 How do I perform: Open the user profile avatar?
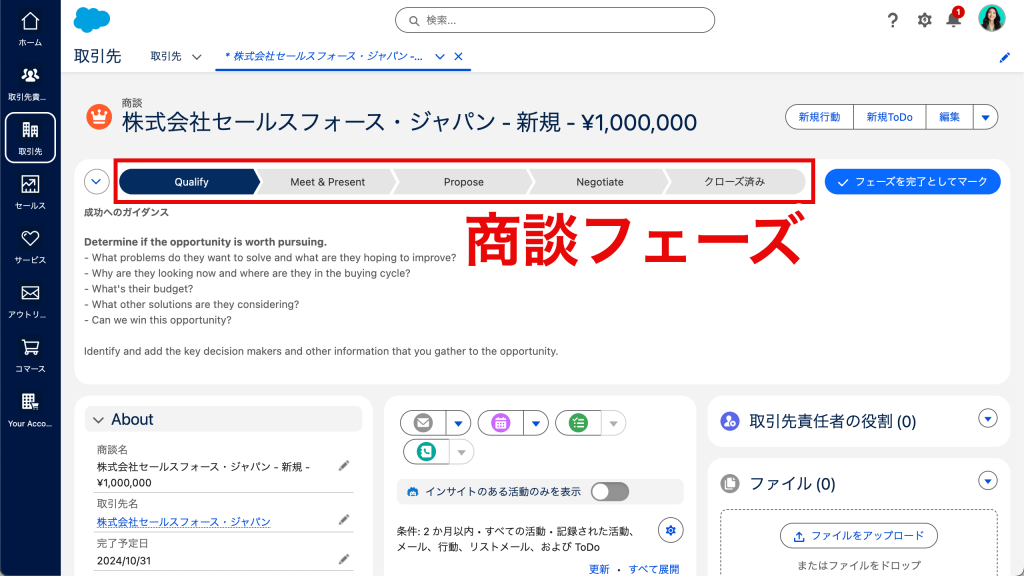point(991,18)
